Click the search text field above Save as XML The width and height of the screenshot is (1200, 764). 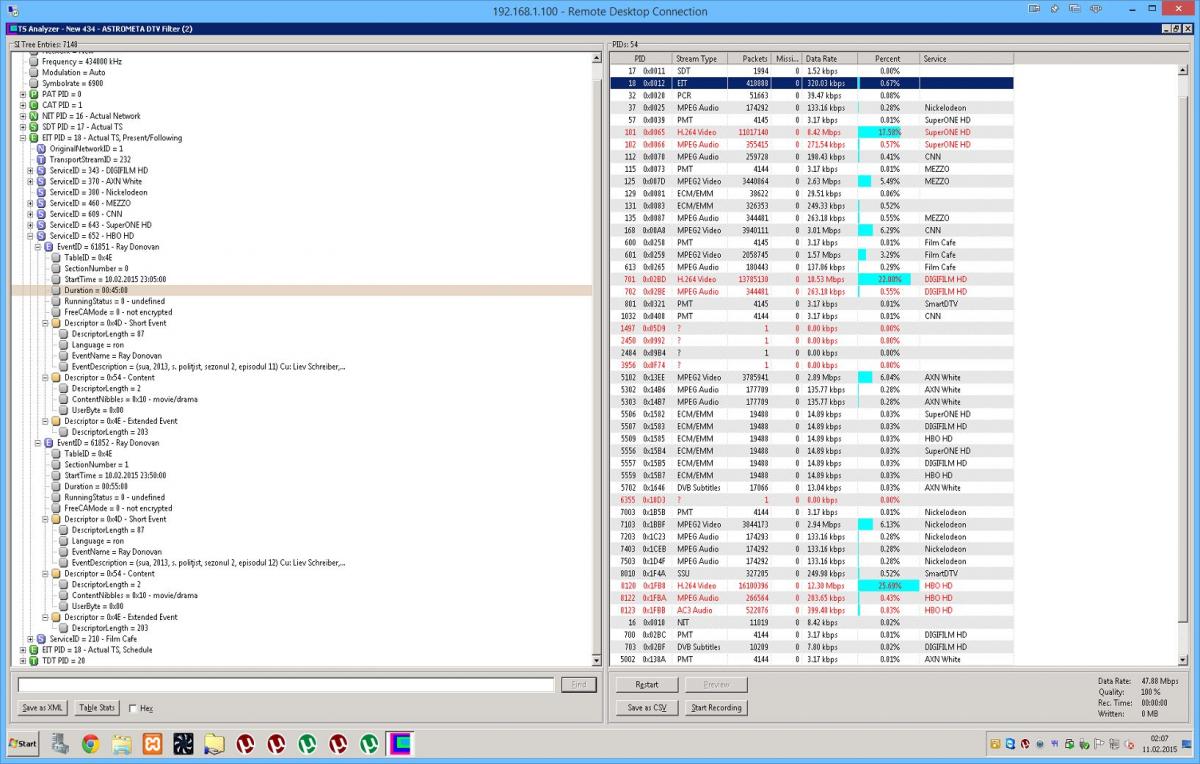286,685
